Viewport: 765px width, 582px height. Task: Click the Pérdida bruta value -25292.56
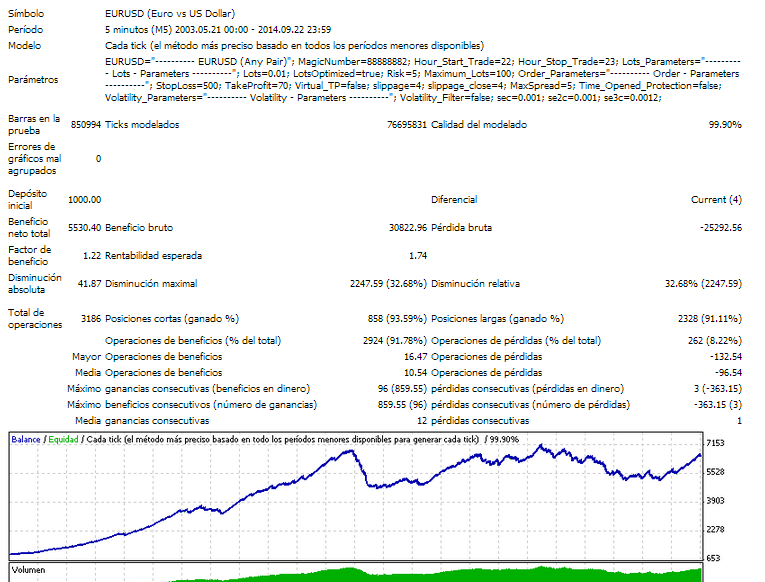pos(720,228)
